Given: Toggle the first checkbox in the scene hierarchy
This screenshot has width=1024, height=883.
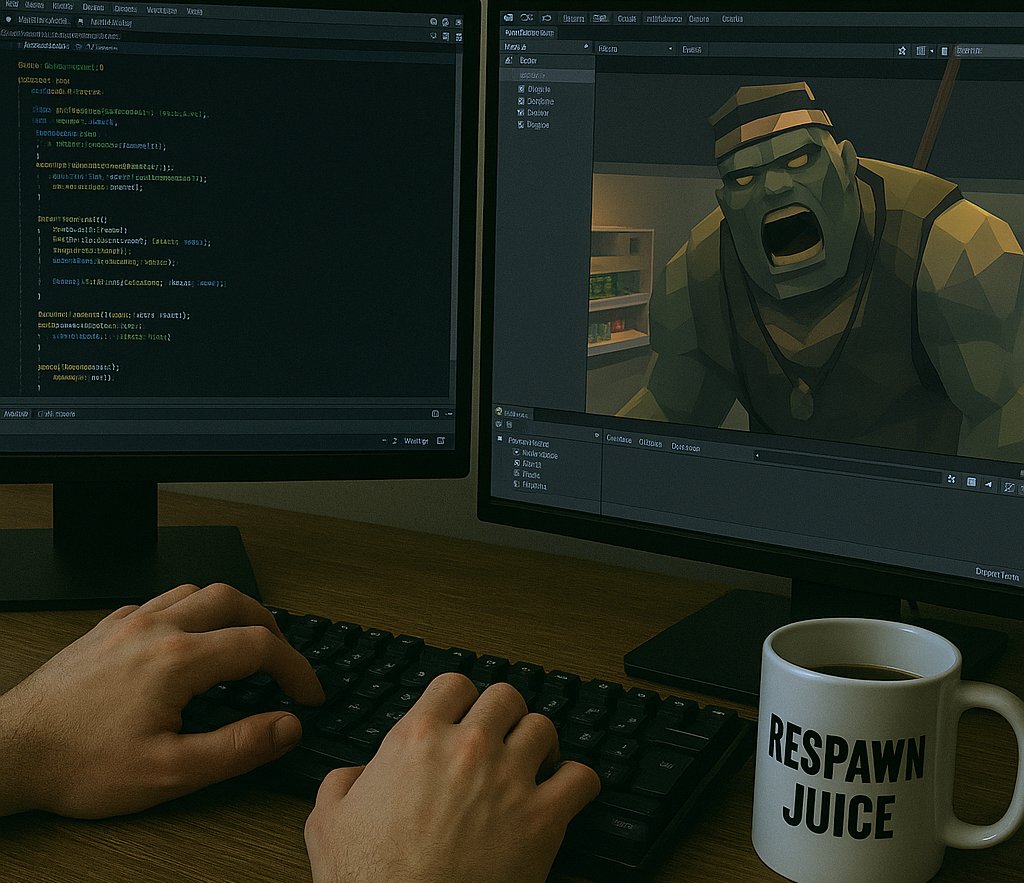Looking at the screenshot, I should coord(521,89).
